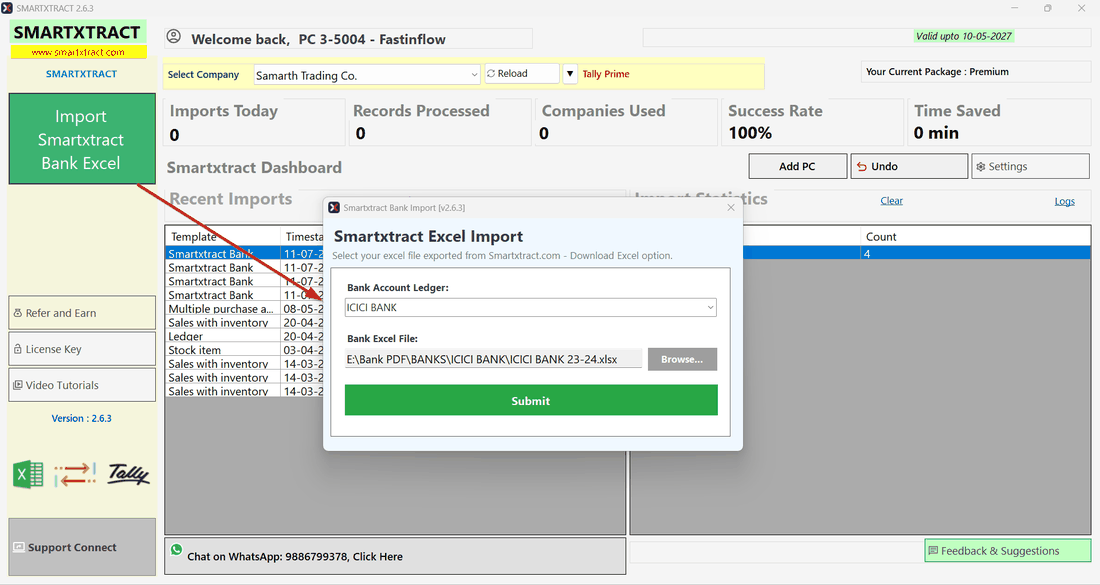The image size is (1100, 585).
Task: Click the Smartxtract icon in dialog title bar
Action: [335, 208]
